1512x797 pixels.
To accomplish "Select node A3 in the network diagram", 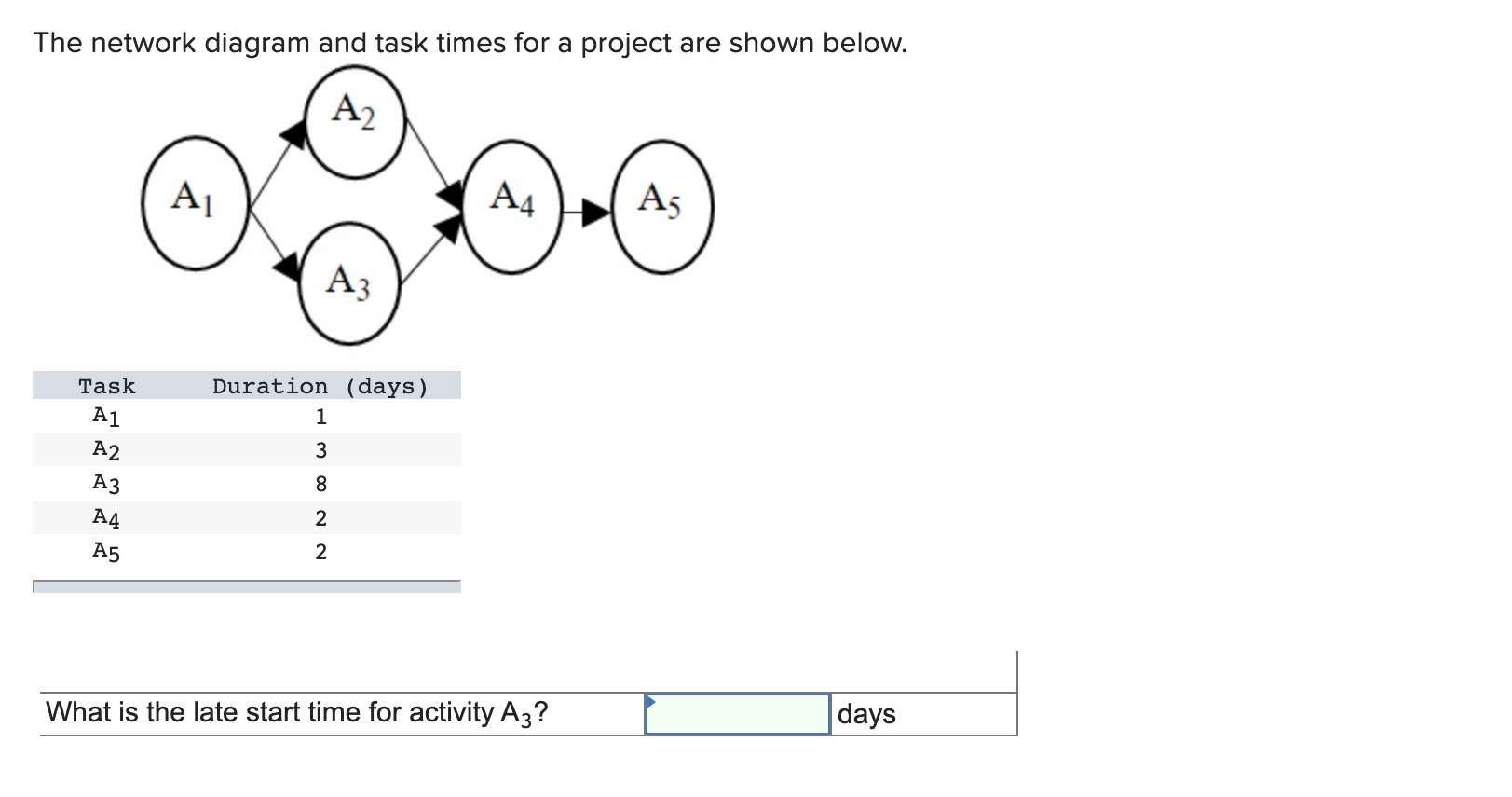I will tap(348, 282).
